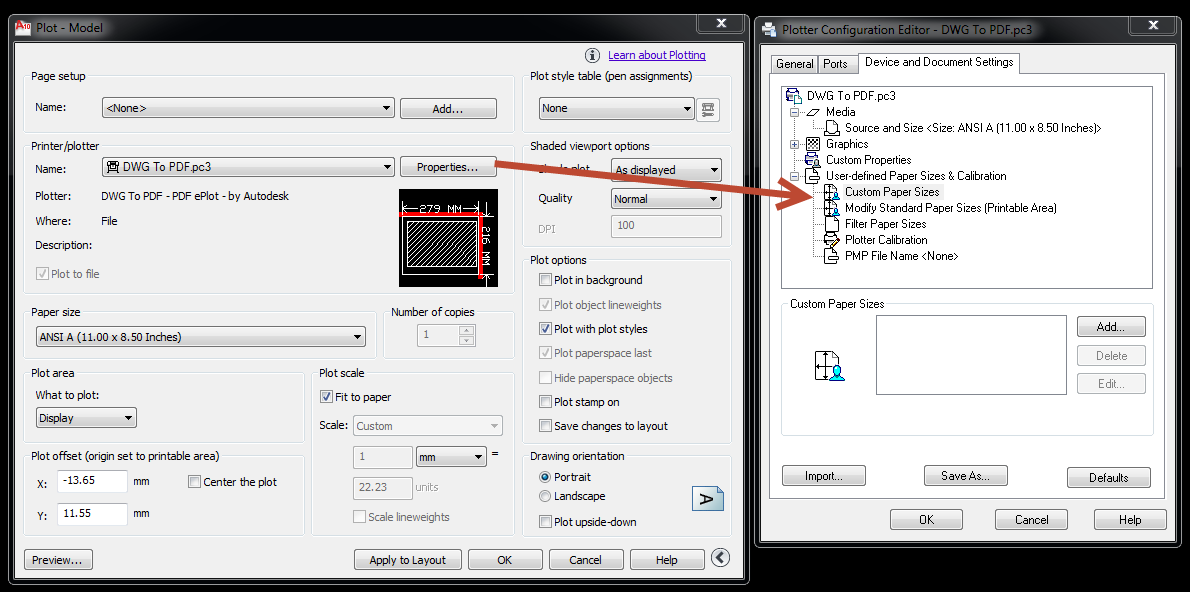Select the Custom Properties node icon
The image size is (1190, 592).
coord(814,160)
